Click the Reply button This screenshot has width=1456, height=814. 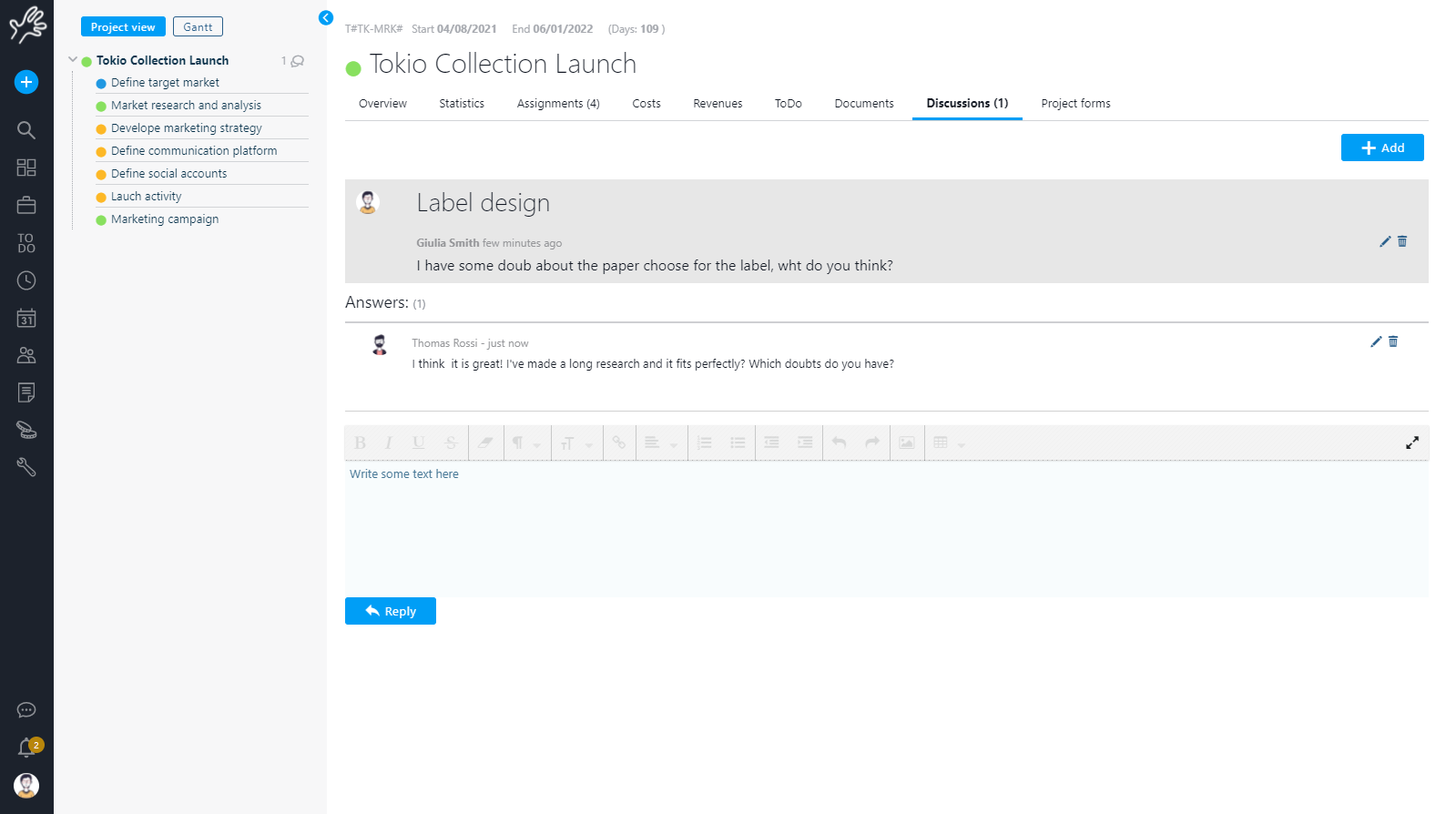(391, 611)
